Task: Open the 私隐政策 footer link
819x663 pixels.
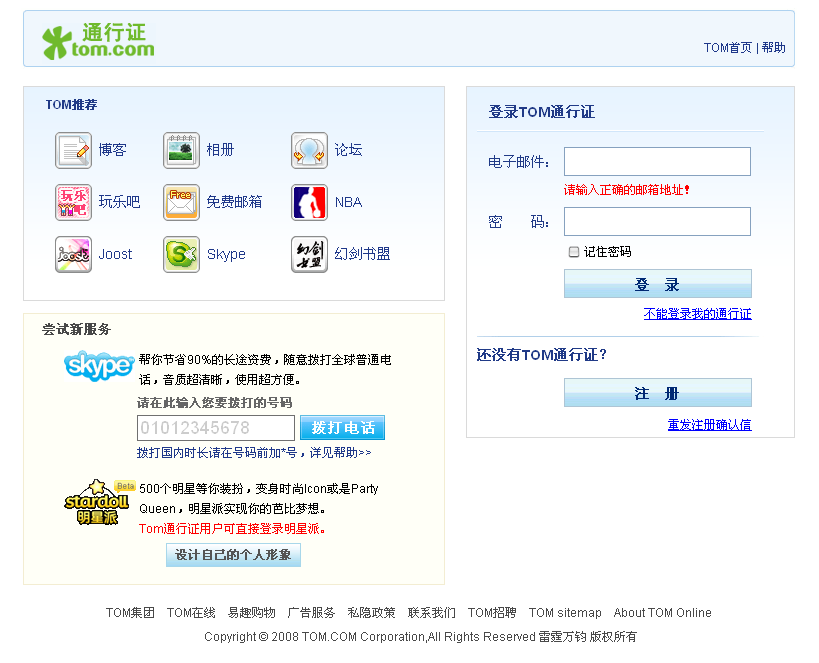Action: (x=371, y=612)
